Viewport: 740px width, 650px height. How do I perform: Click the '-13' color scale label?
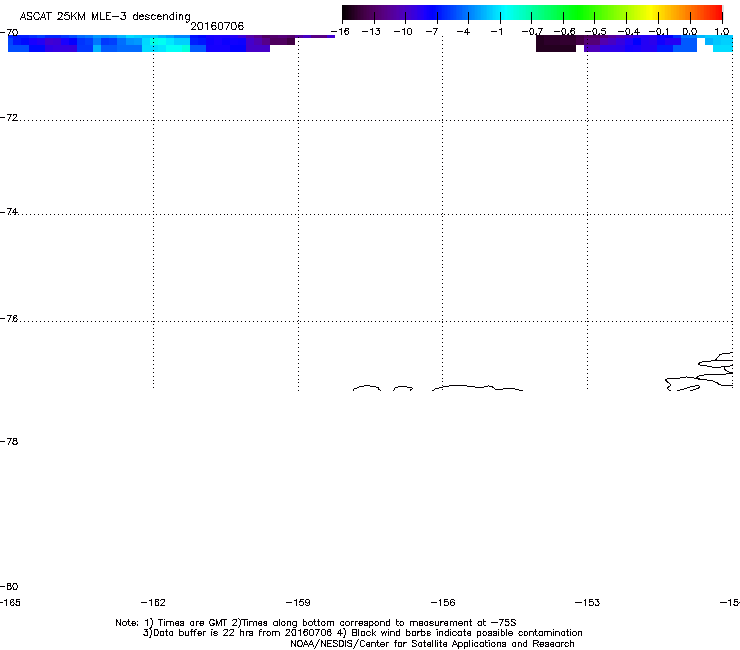tap(371, 32)
